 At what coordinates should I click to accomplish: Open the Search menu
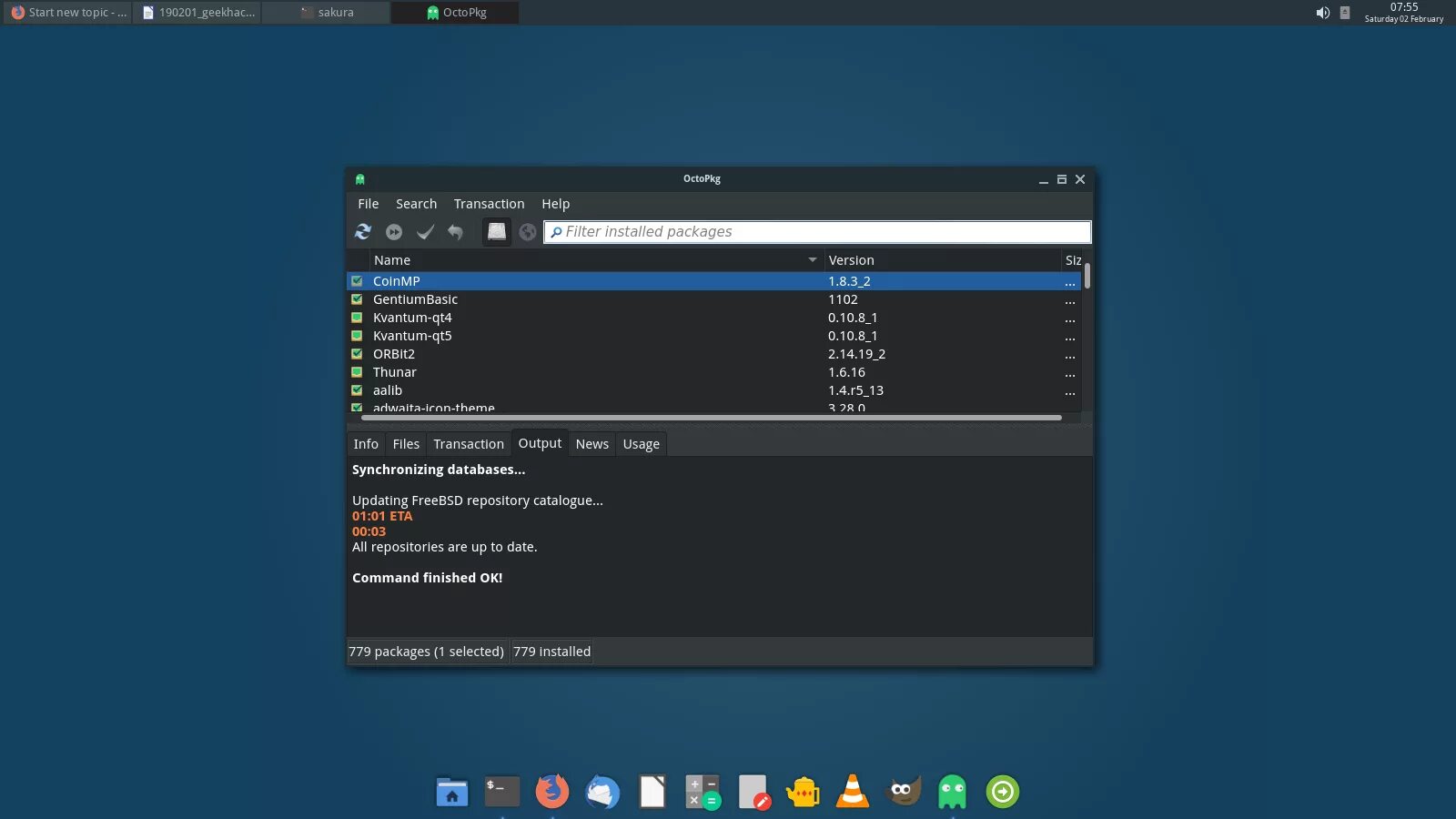416,204
